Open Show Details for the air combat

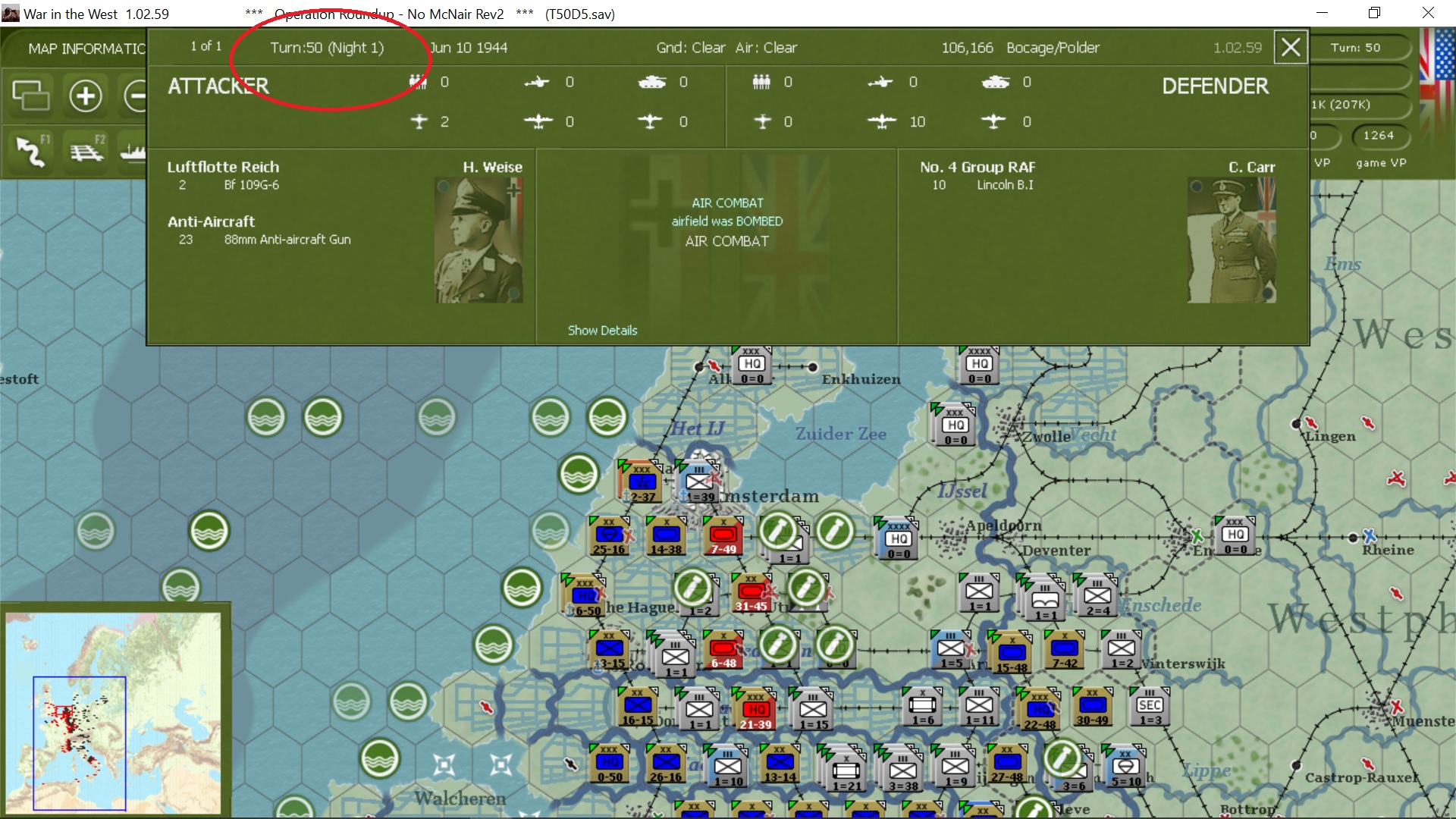tap(602, 331)
